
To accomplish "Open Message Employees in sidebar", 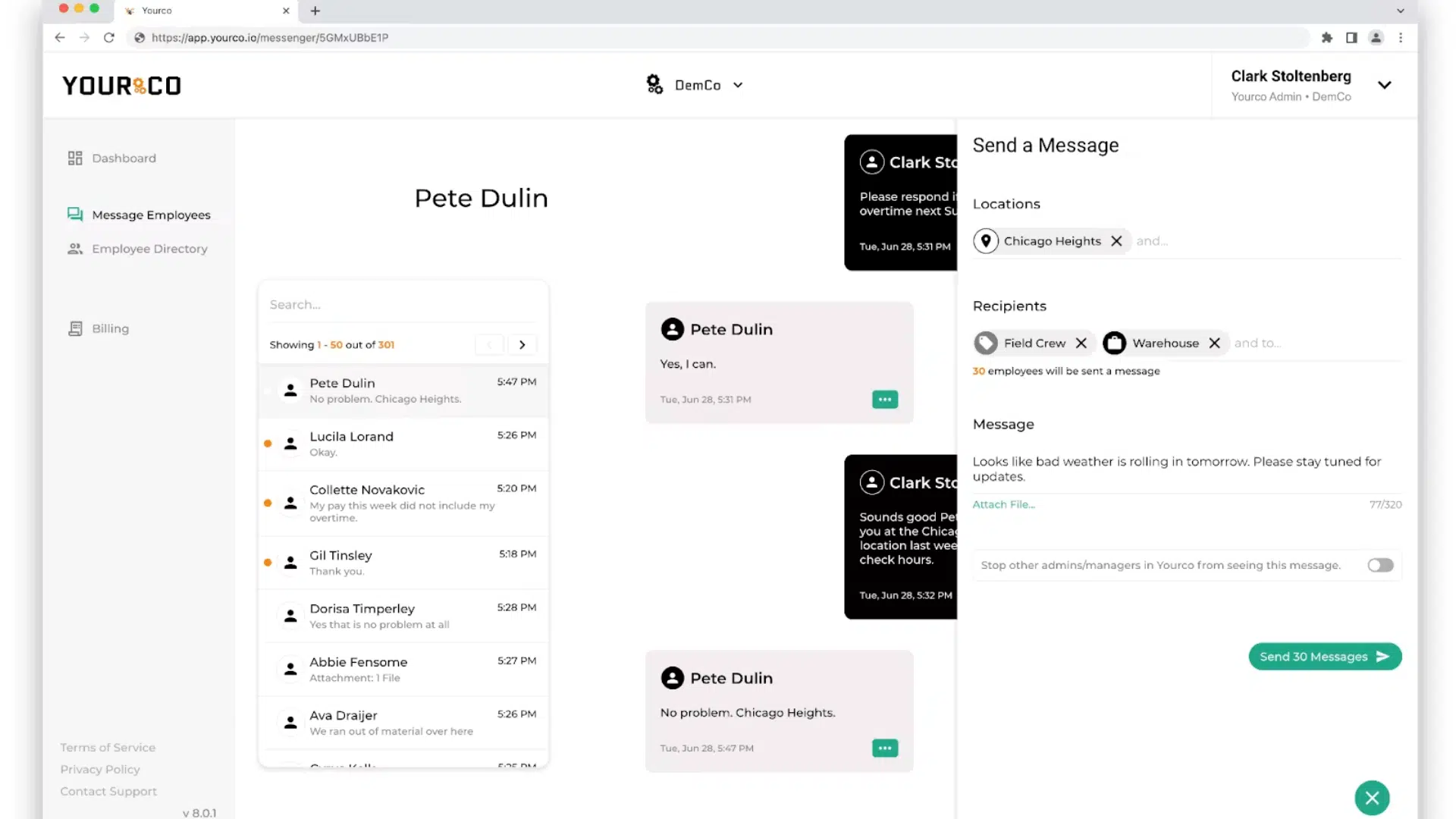I will 140,215.
